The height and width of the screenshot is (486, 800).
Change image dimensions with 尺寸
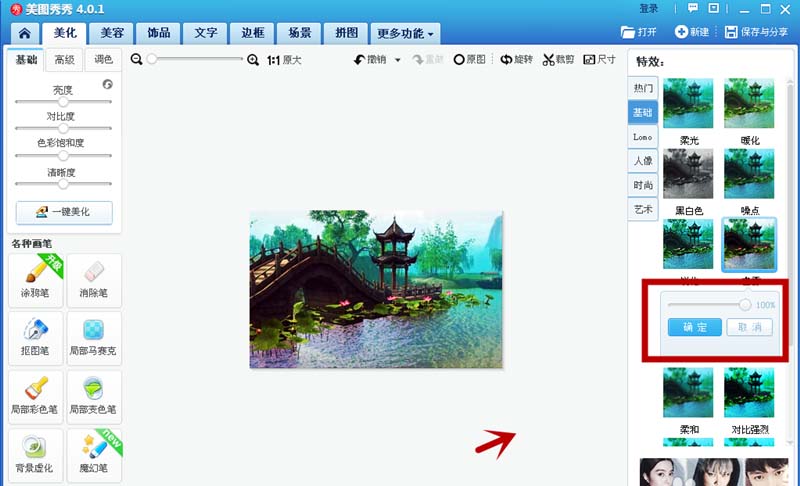point(599,60)
